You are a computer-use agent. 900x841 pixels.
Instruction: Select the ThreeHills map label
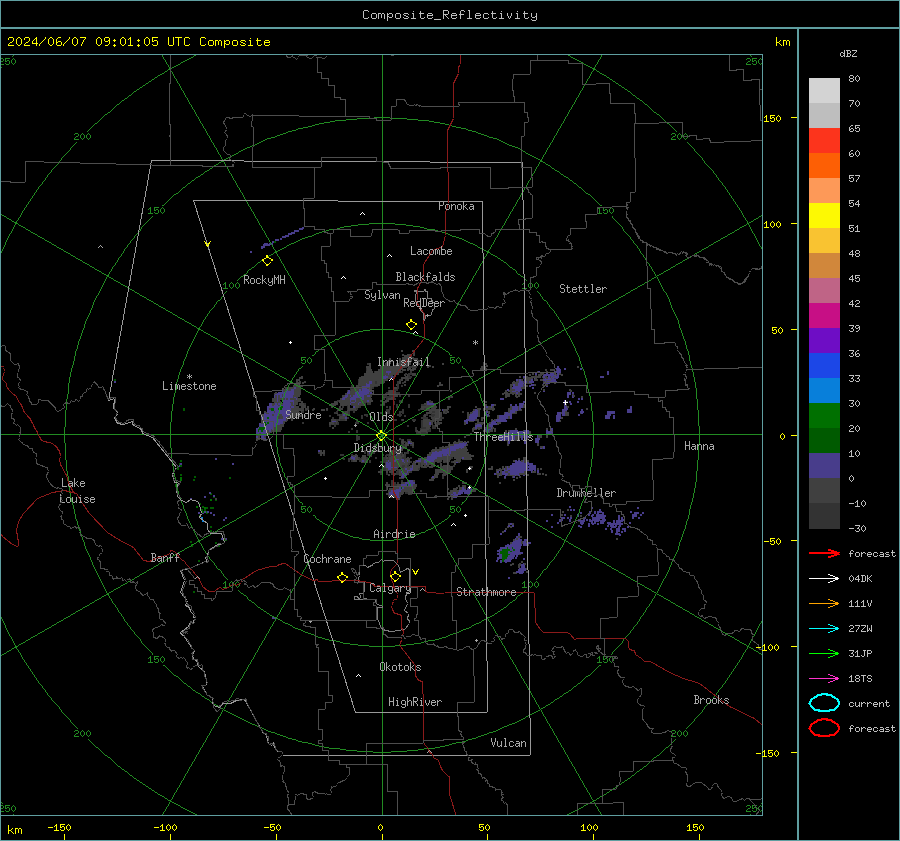[x=503, y=437]
